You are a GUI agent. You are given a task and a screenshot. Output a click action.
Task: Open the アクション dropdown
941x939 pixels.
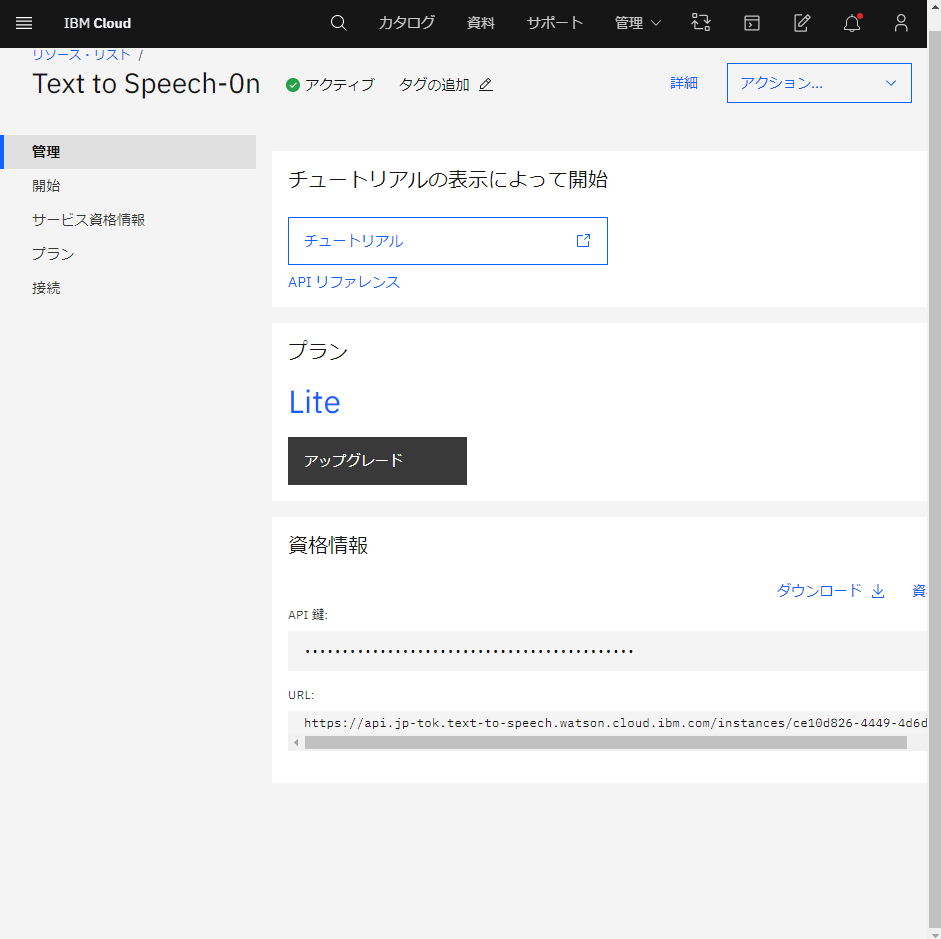[819, 83]
